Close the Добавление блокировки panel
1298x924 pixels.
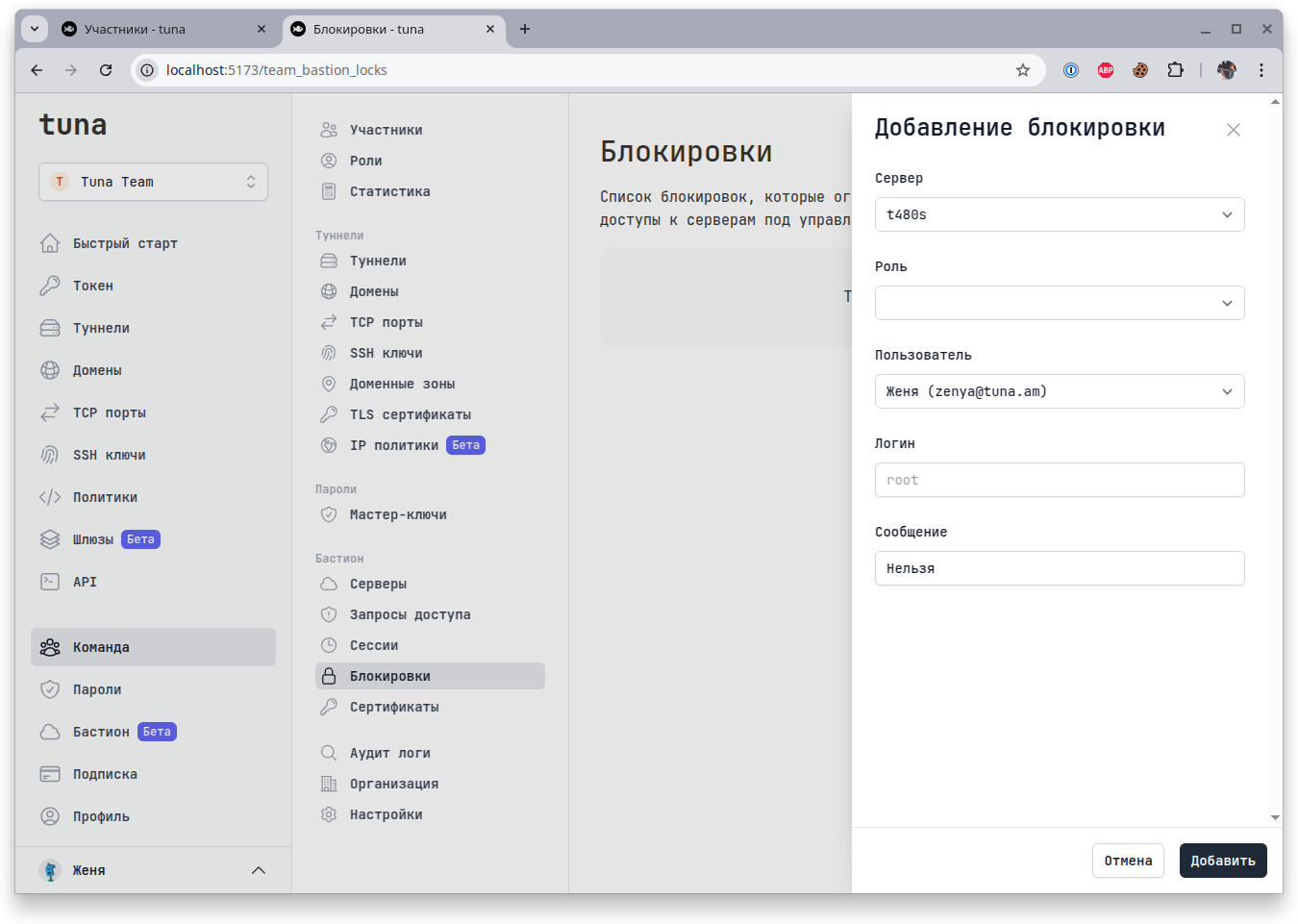(1233, 130)
